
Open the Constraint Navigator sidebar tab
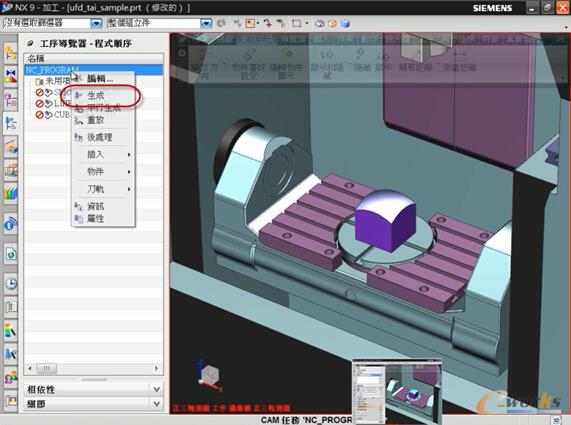pyautogui.click(x=10, y=76)
